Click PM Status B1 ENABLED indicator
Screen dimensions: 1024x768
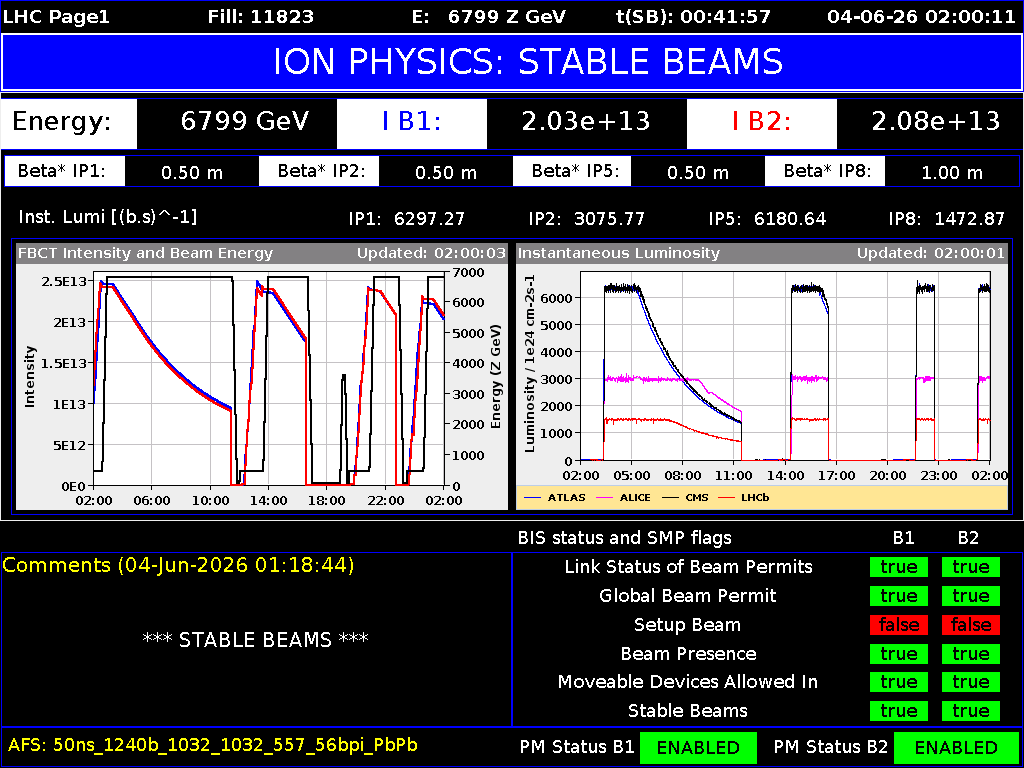pyautogui.click(x=698, y=747)
